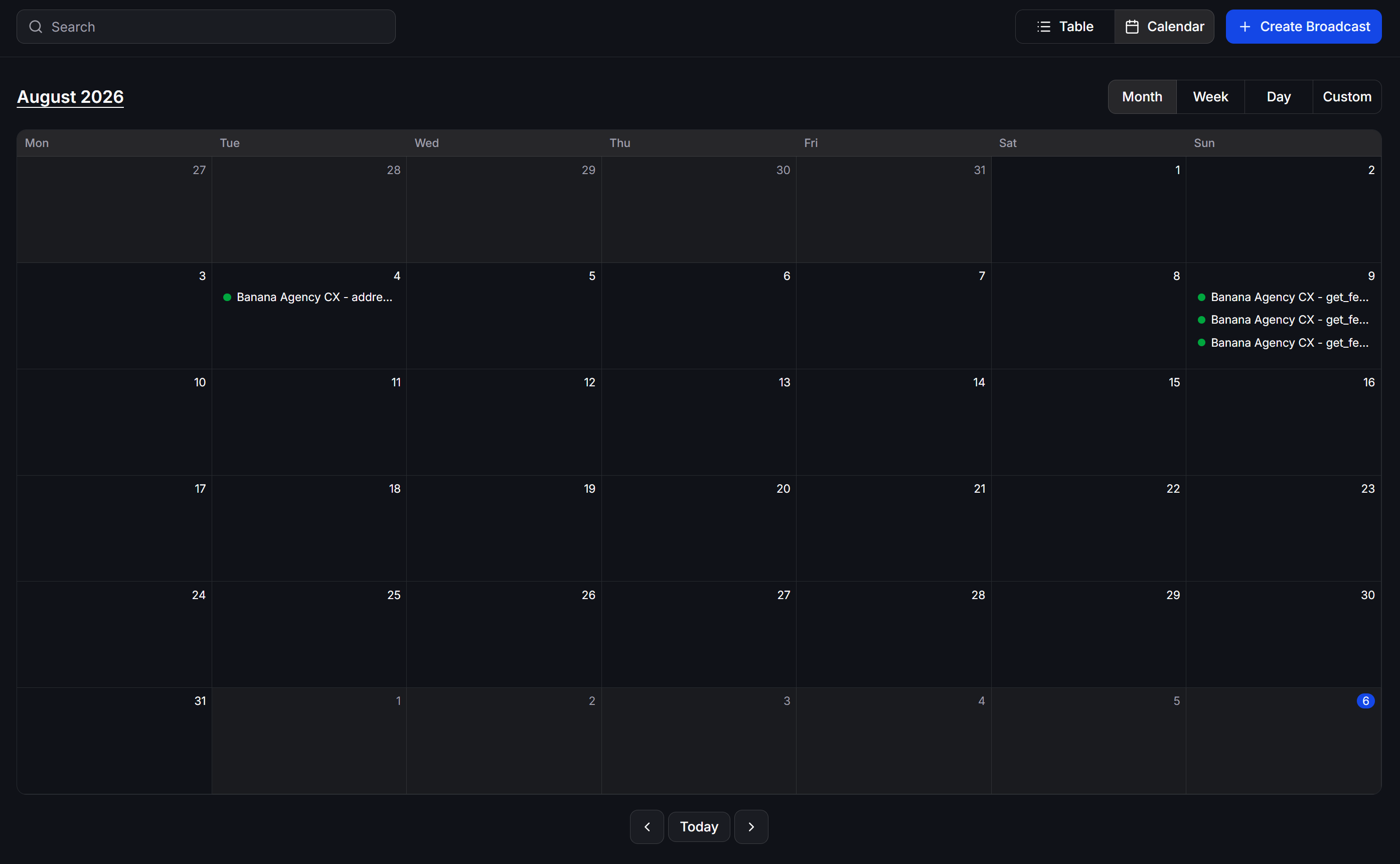Screen dimensions: 1400x864
Task: Switch to the Calendar view
Action: pos(1164,27)
